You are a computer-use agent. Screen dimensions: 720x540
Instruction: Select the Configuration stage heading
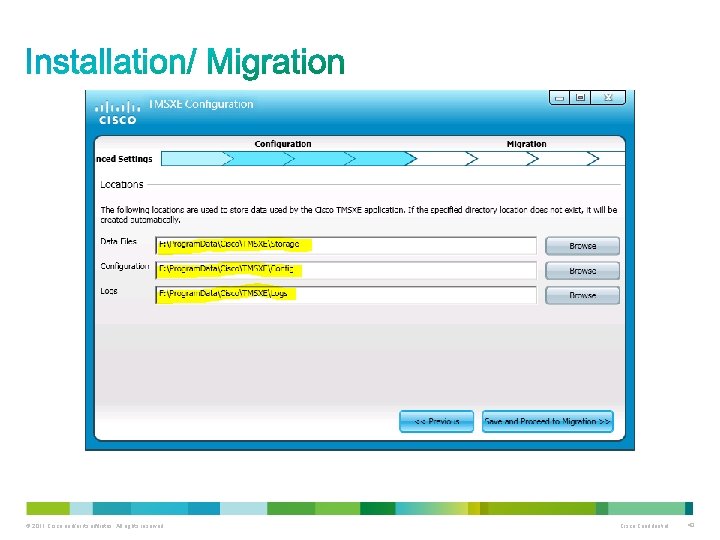pyautogui.click(x=283, y=144)
